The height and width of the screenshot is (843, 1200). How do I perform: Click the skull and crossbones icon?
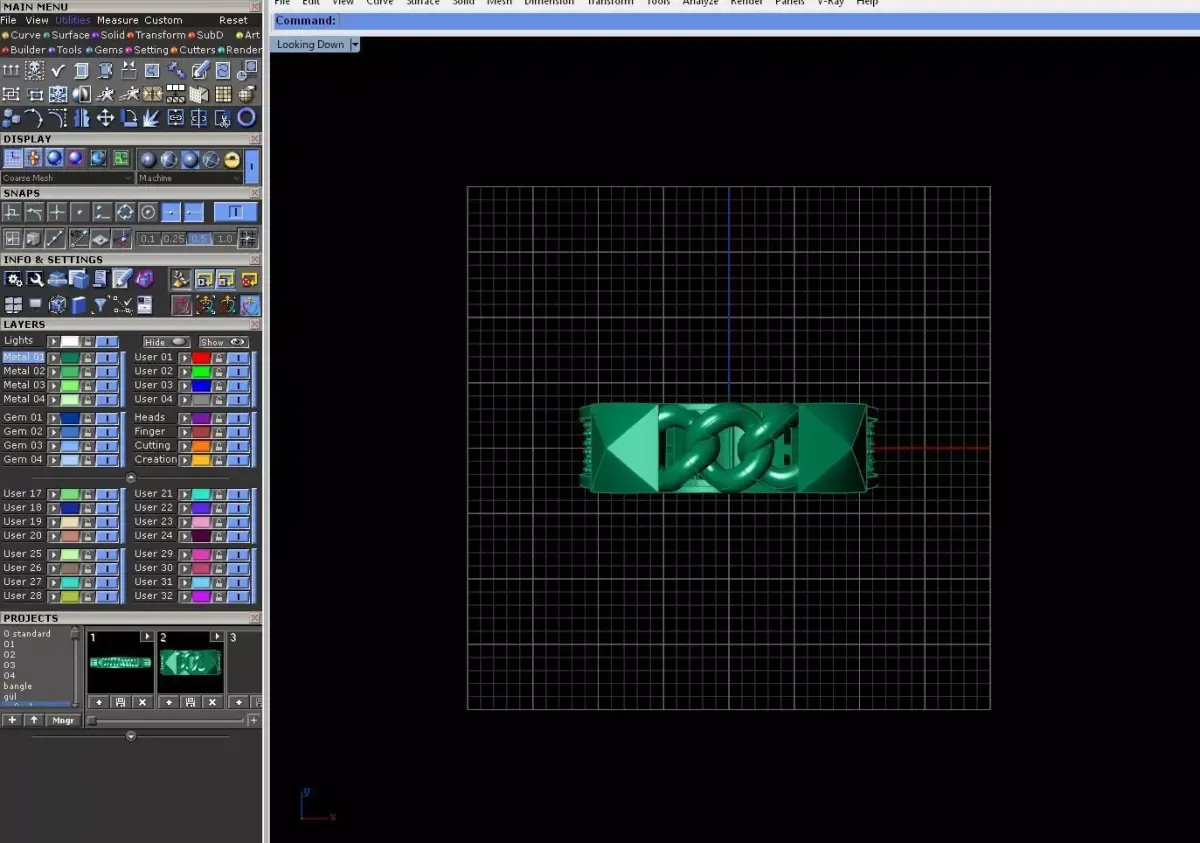[34, 70]
